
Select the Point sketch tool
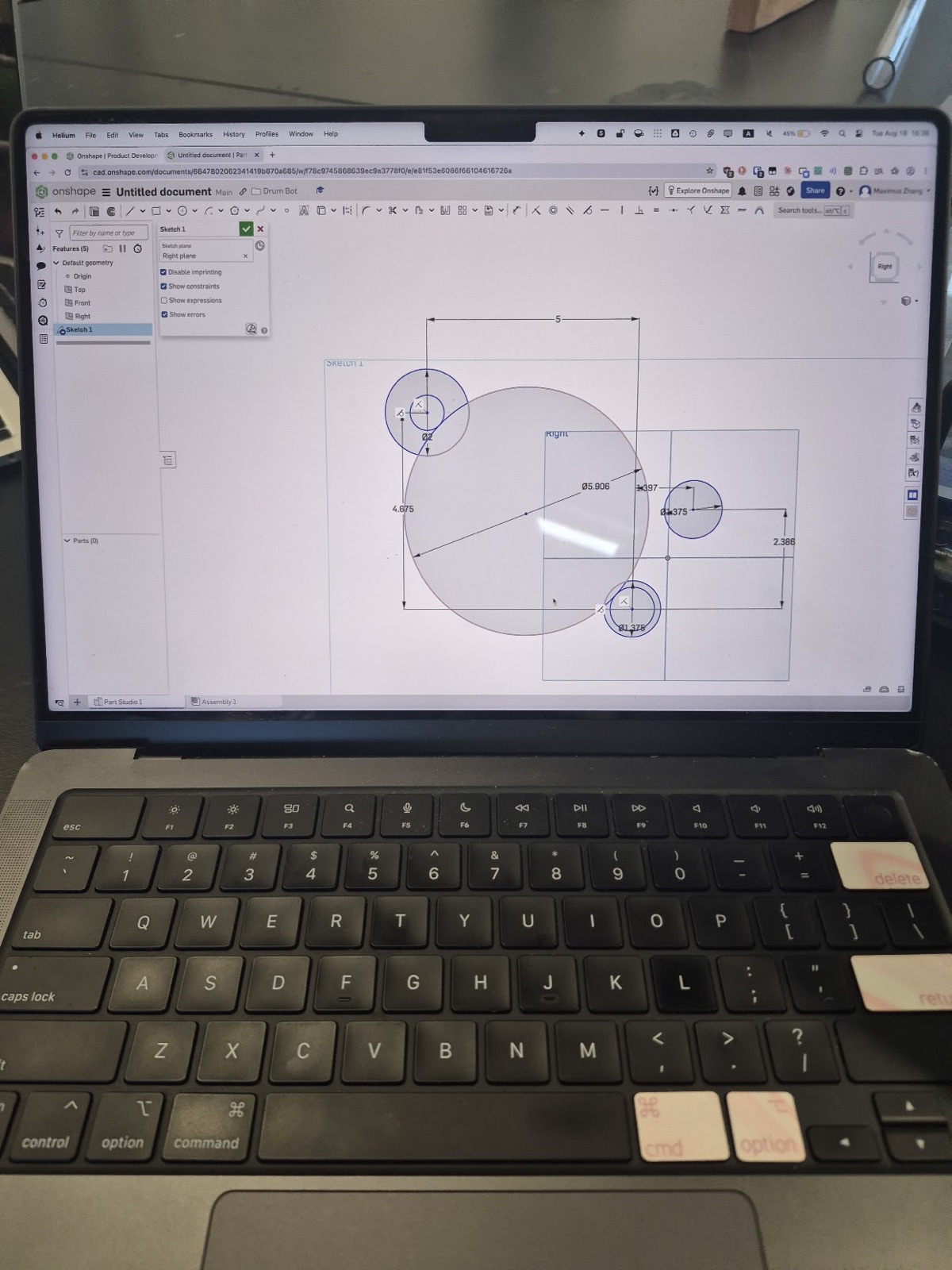286,211
